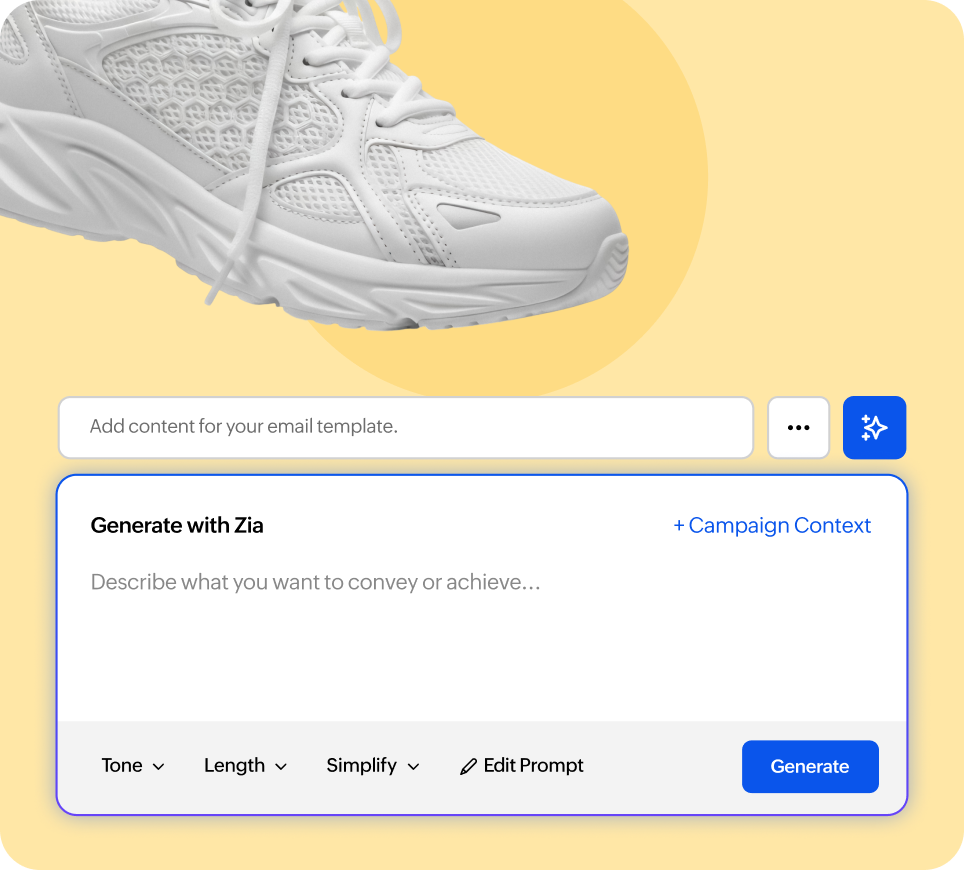964x870 pixels.
Task: Expand the Simplify options dropdown
Action: pyautogui.click(x=373, y=765)
